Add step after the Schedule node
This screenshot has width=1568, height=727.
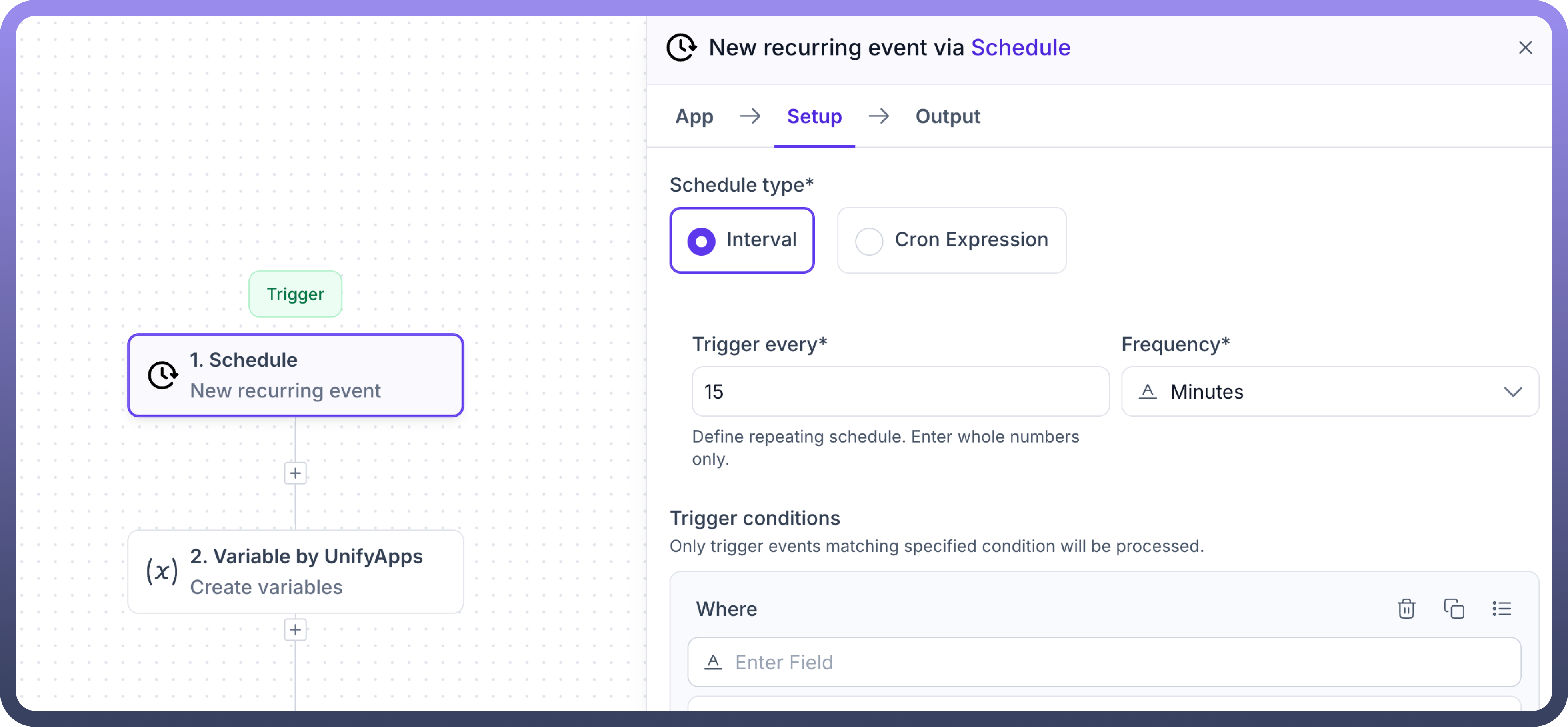coord(295,473)
